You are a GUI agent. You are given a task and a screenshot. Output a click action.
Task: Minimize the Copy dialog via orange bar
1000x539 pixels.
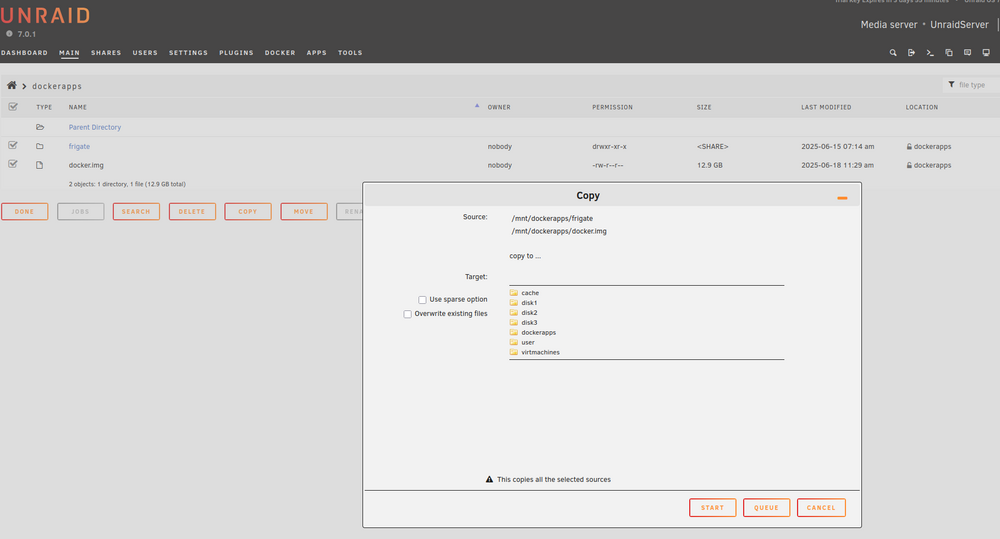842,198
